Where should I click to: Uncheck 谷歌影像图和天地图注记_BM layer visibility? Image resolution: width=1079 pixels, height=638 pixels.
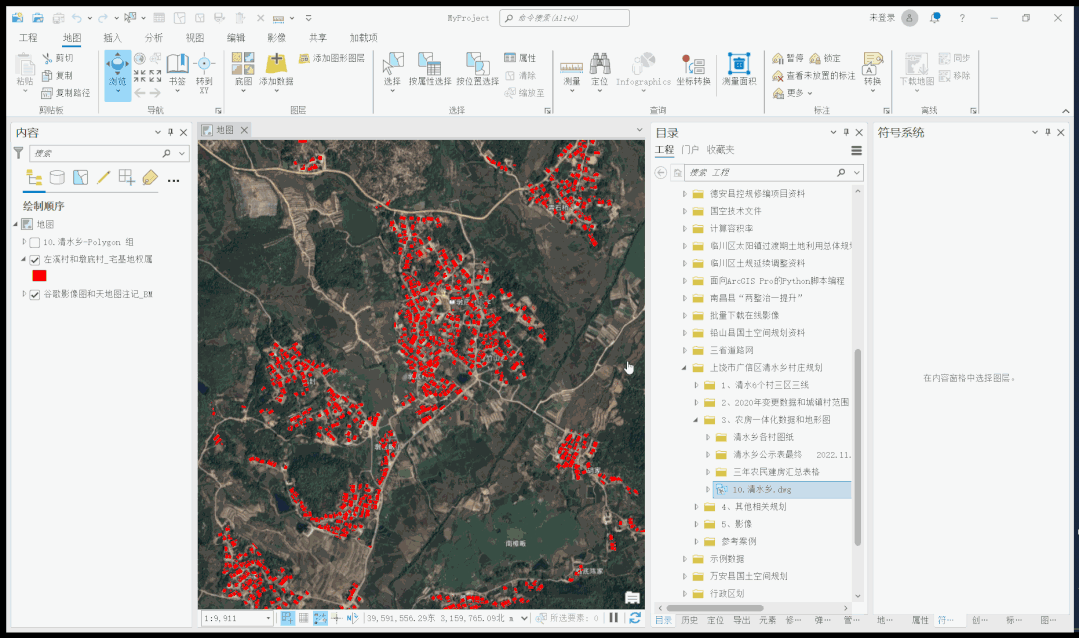(x=34, y=295)
